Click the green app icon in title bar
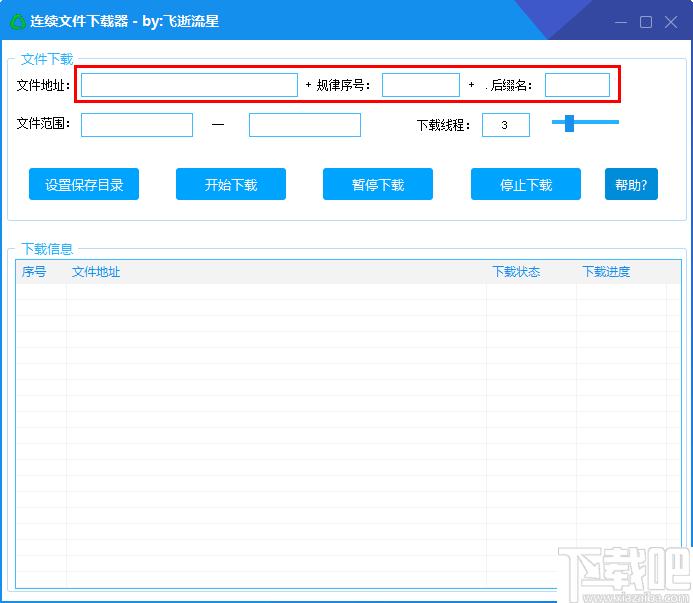Image resolution: width=693 pixels, height=603 pixels. (17, 21)
